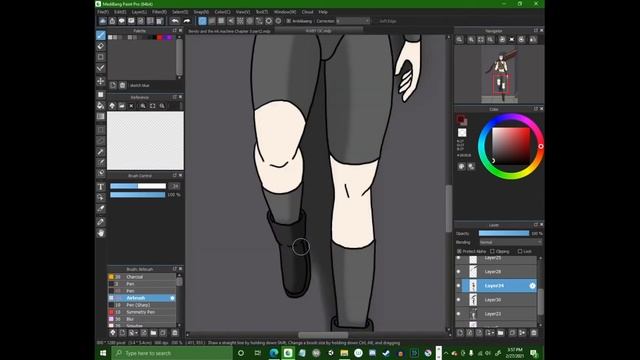Open the Layer(L) menu
640x360 pixels.
[139, 12]
